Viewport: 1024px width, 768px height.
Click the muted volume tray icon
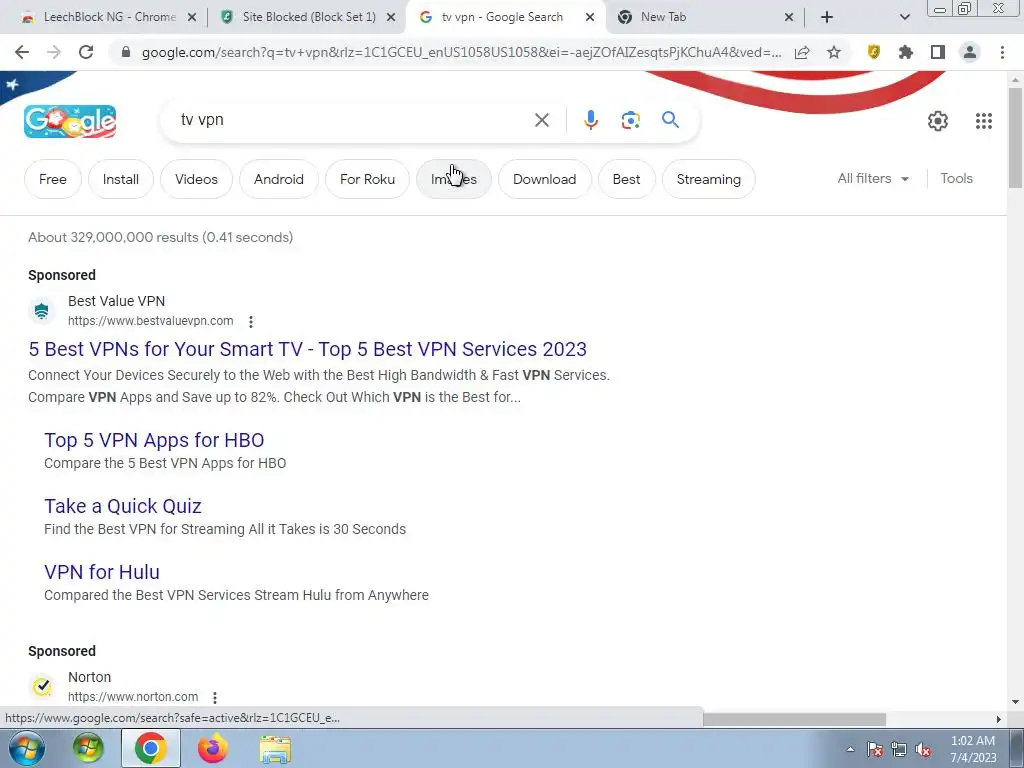pyautogui.click(x=923, y=750)
